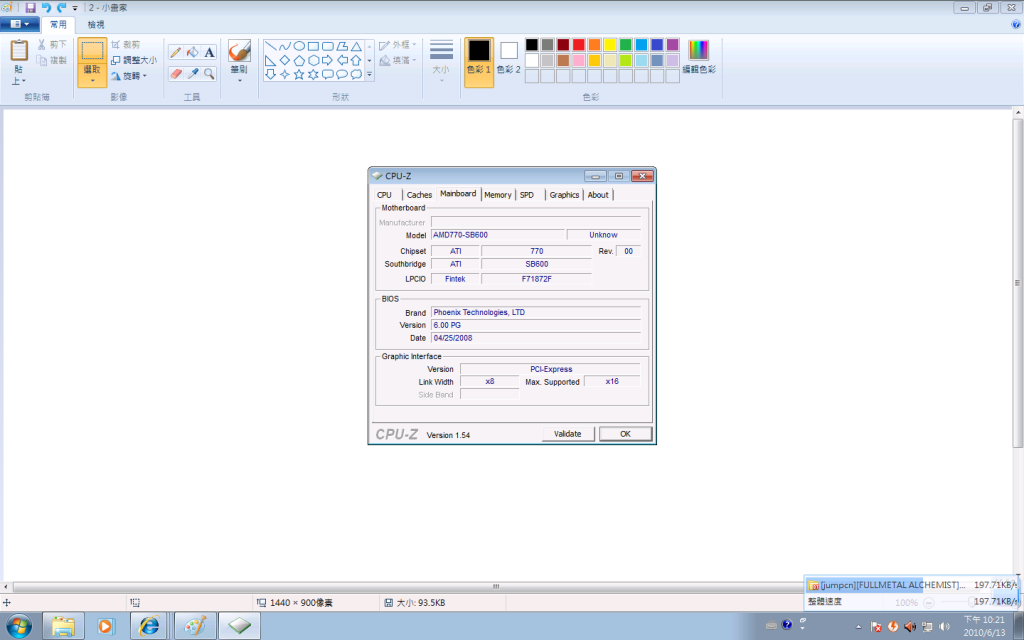The height and width of the screenshot is (640, 1024).
Task: Expand the 筆刷 brushes dropdown
Action: click(x=239, y=80)
